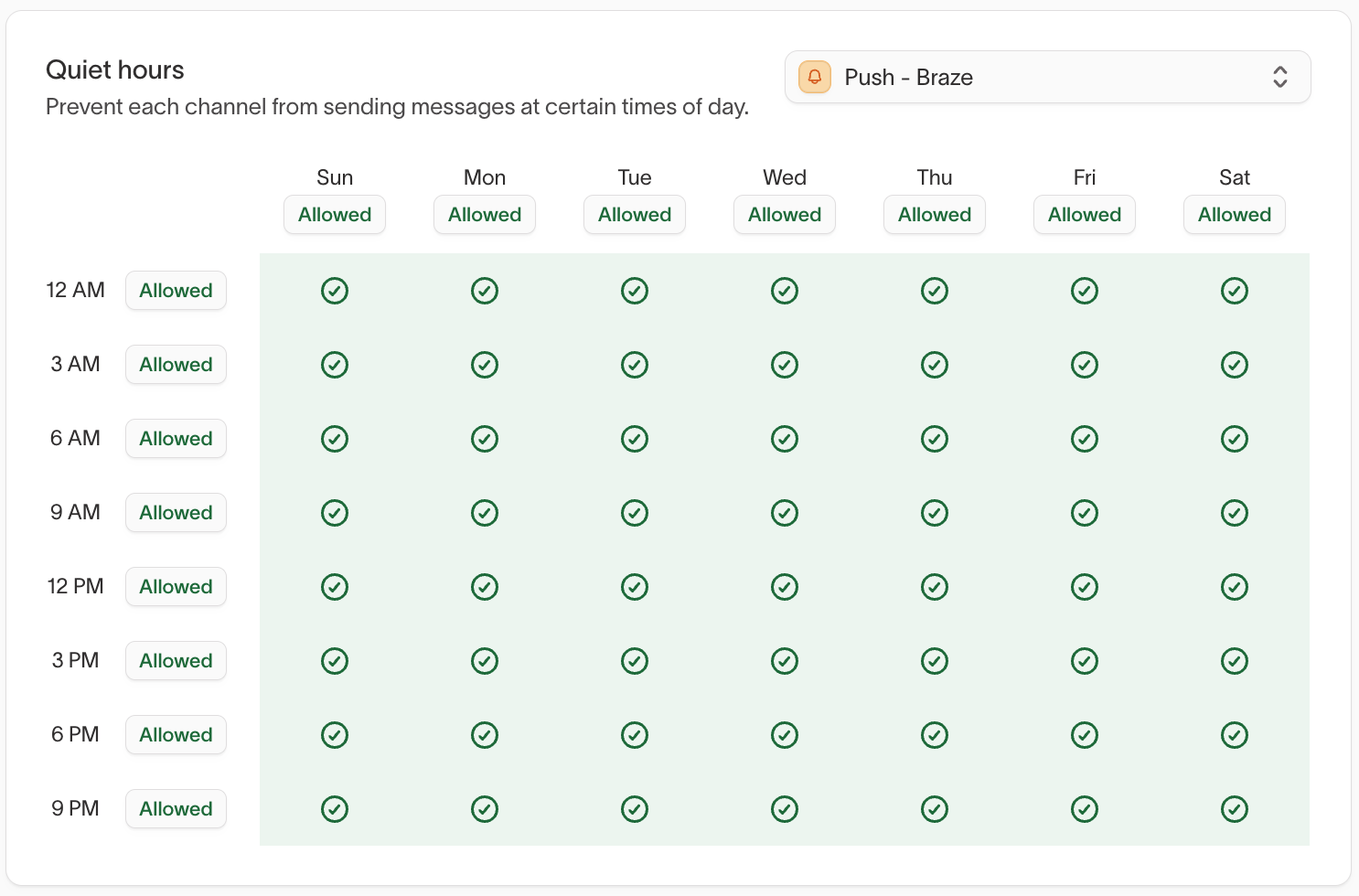Click the Allowed button under Fri
The width and height of the screenshot is (1359, 896).
click(1085, 215)
